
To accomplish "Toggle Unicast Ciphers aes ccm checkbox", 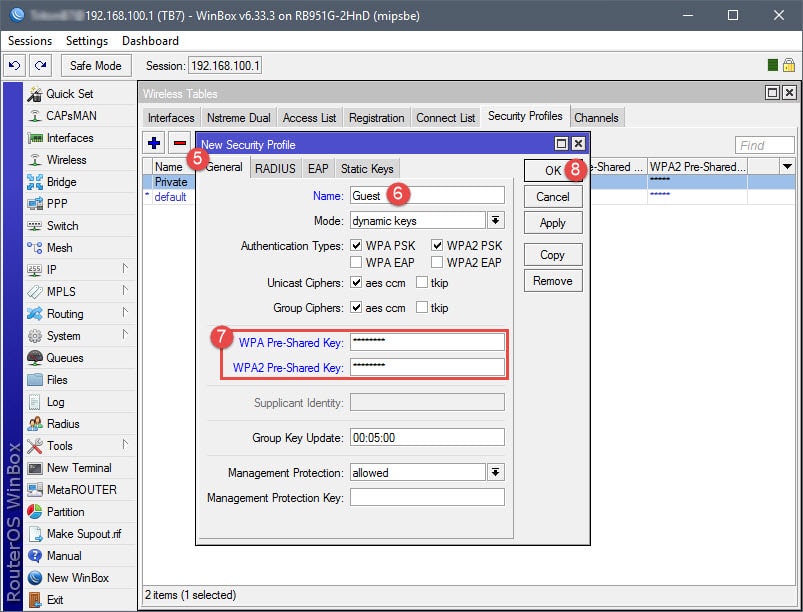I will pos(356,283).
